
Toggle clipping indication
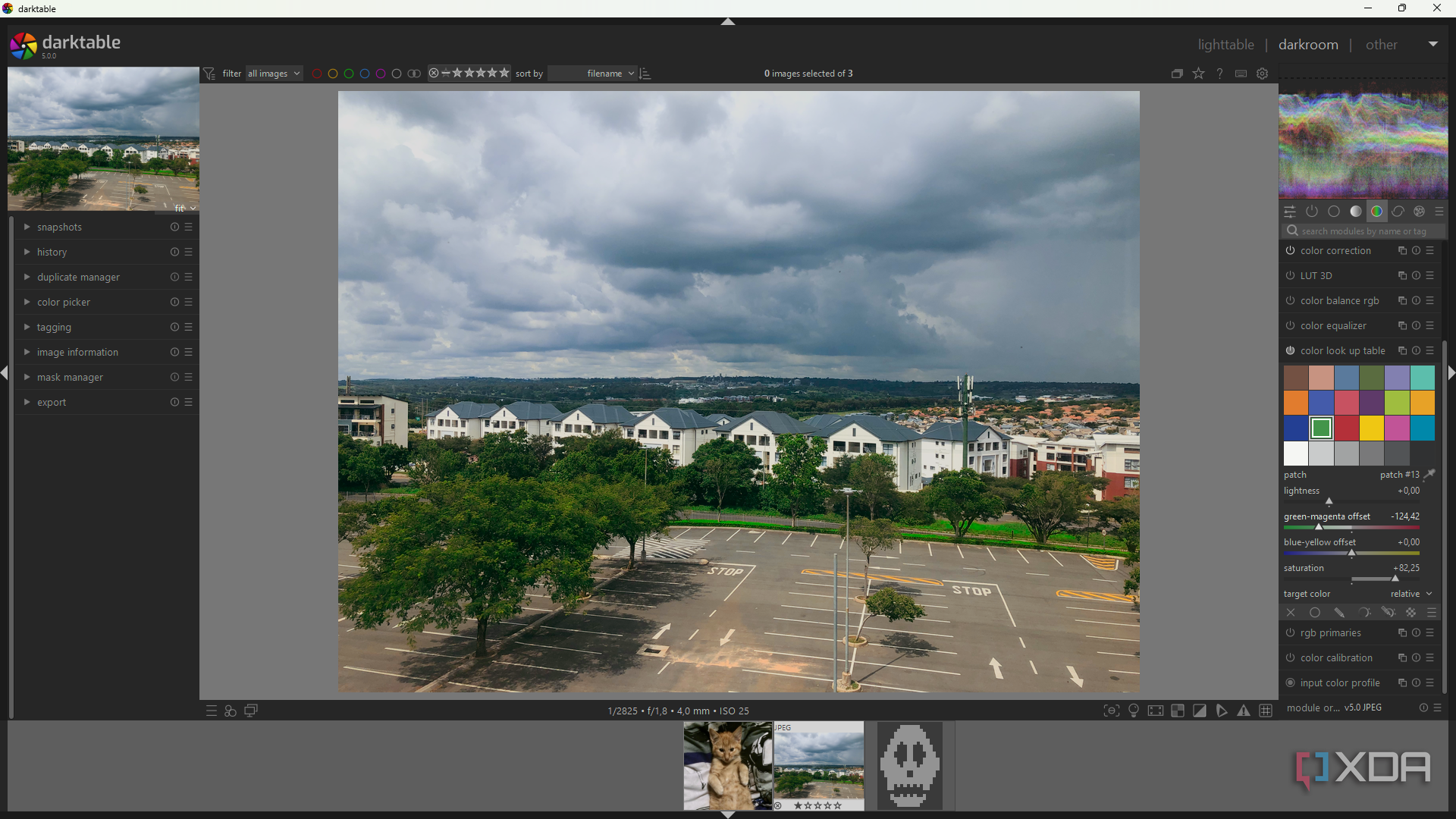(x=1200, y=711)
